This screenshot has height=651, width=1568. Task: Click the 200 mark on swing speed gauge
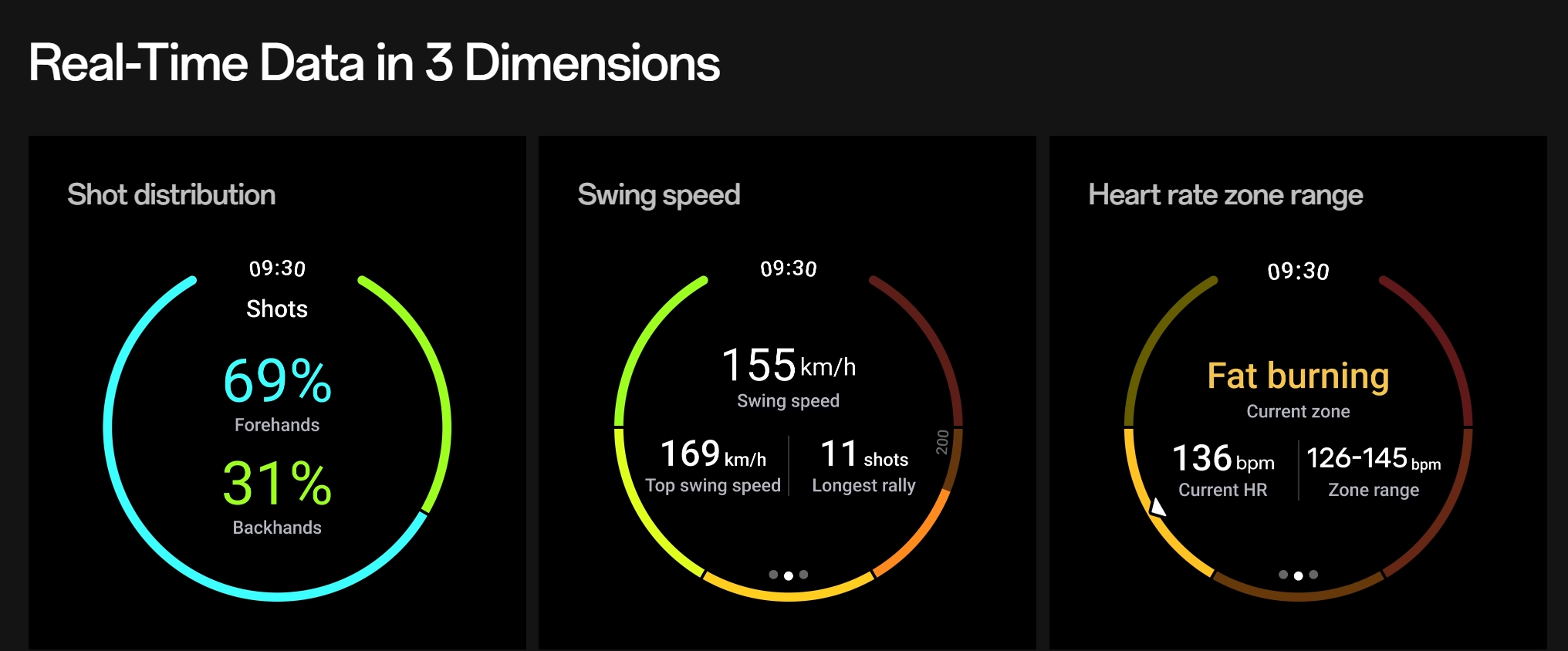(942, 442)
